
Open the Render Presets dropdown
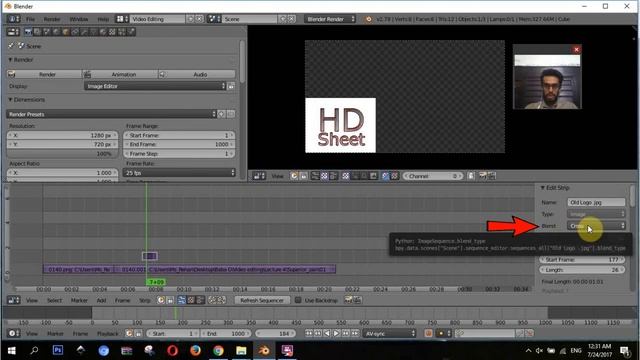tap(111, 114)
